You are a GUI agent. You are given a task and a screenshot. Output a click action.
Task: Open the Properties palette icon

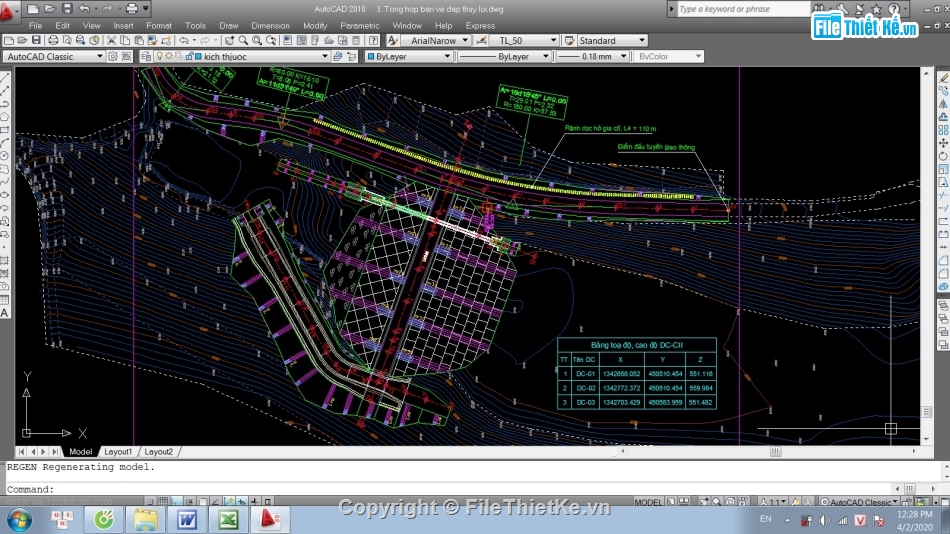click(x=288, y=41)
